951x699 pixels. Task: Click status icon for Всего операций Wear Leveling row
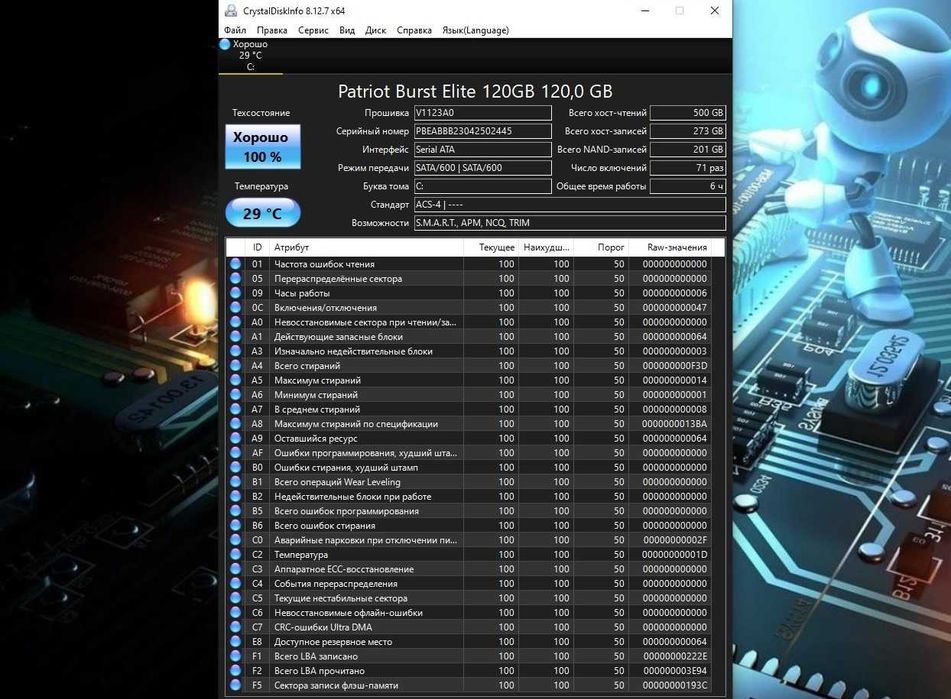[x=235, y=482]
